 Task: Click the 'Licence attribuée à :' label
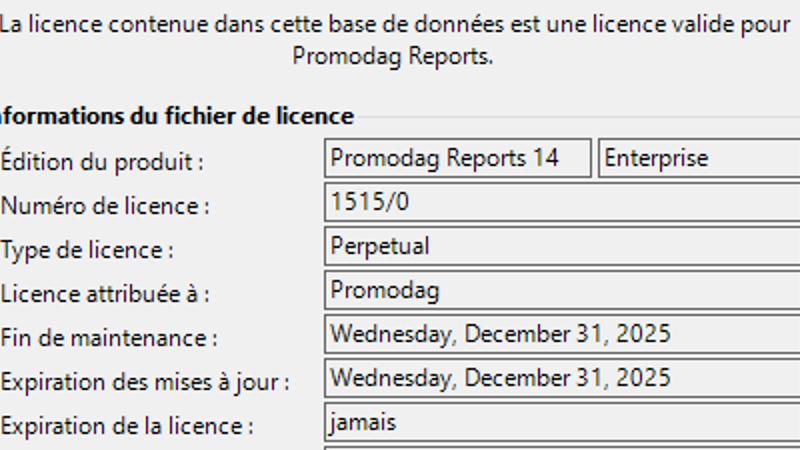(105, 294)
